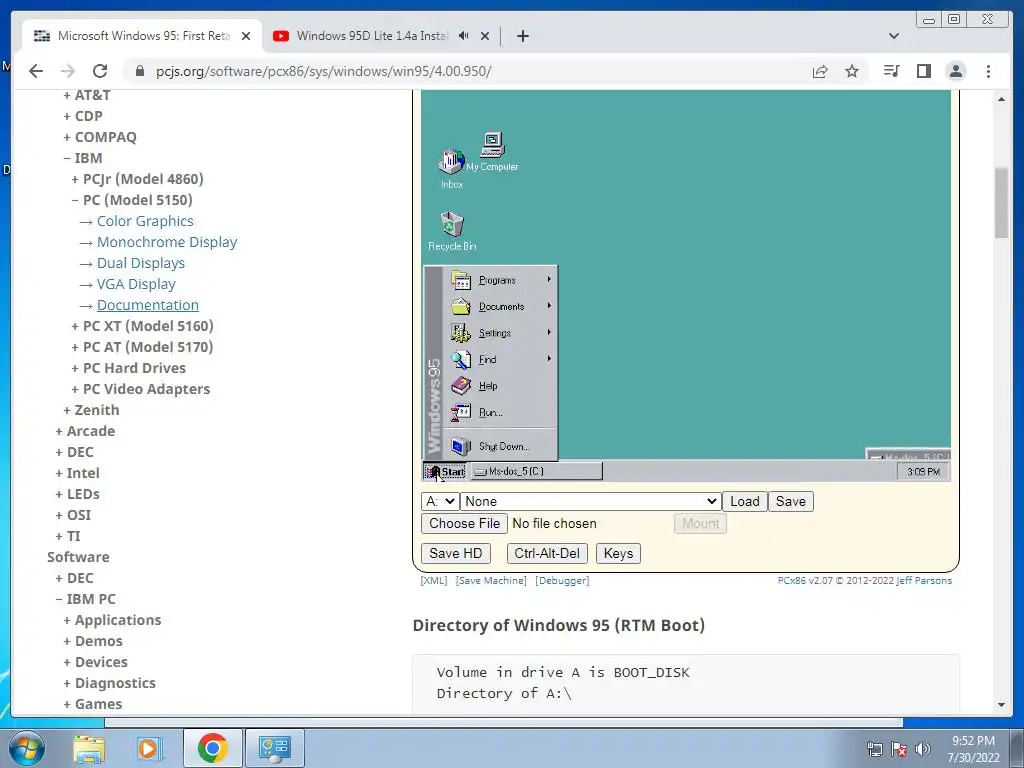
Task: Click the 3:09 PM clock in Windows 95 tray
Action: pyautogui.click(x=923, y=472)
